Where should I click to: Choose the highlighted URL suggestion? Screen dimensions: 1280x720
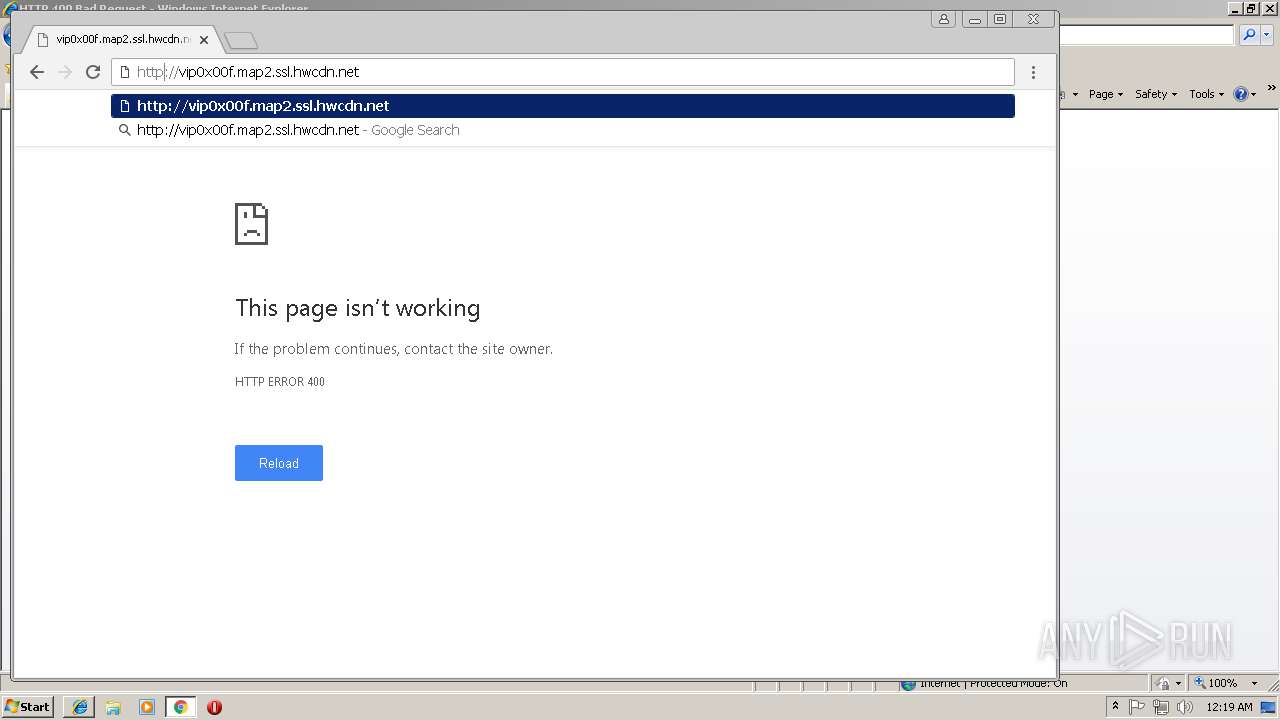[x=563, y=106]
